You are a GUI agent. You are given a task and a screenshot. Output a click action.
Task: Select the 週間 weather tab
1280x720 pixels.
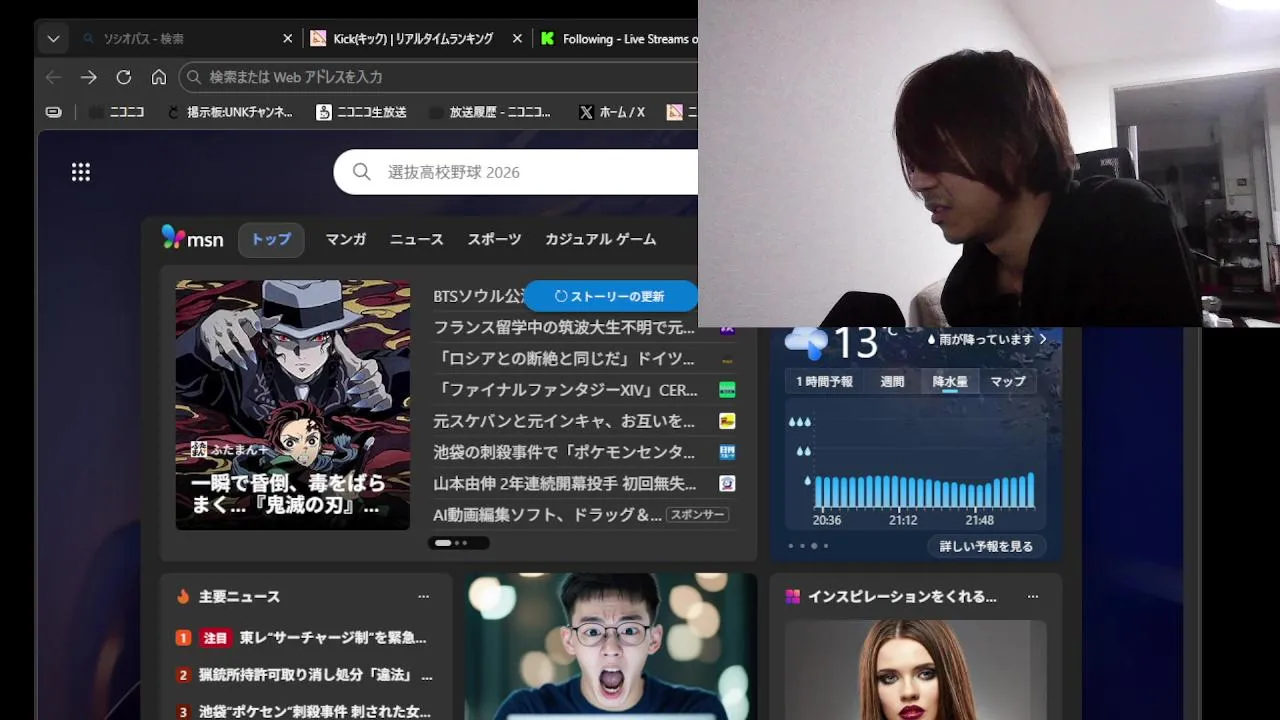click(892, 382)
